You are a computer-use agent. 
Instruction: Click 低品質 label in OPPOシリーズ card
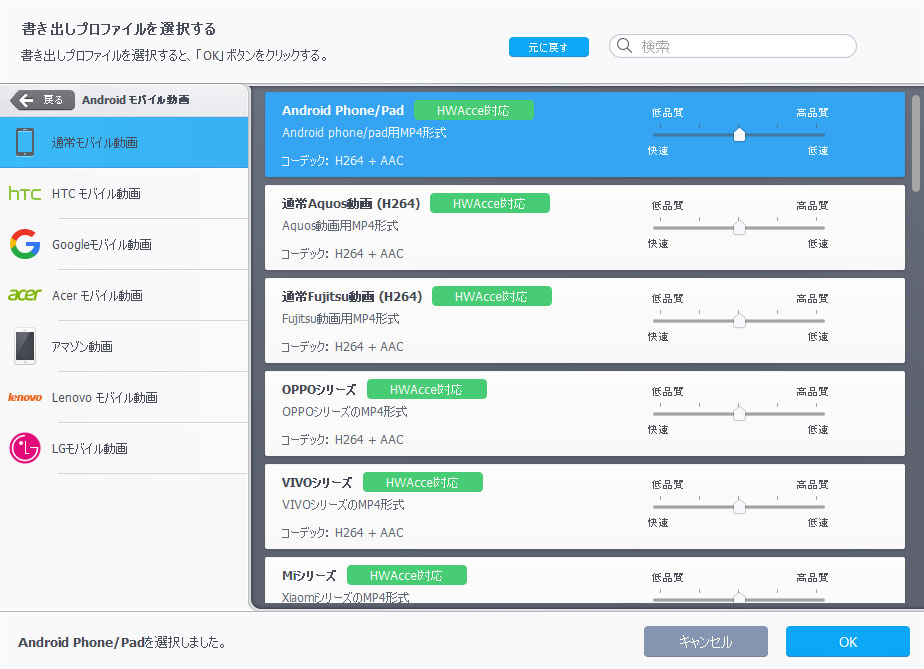[x=668, y=392]
